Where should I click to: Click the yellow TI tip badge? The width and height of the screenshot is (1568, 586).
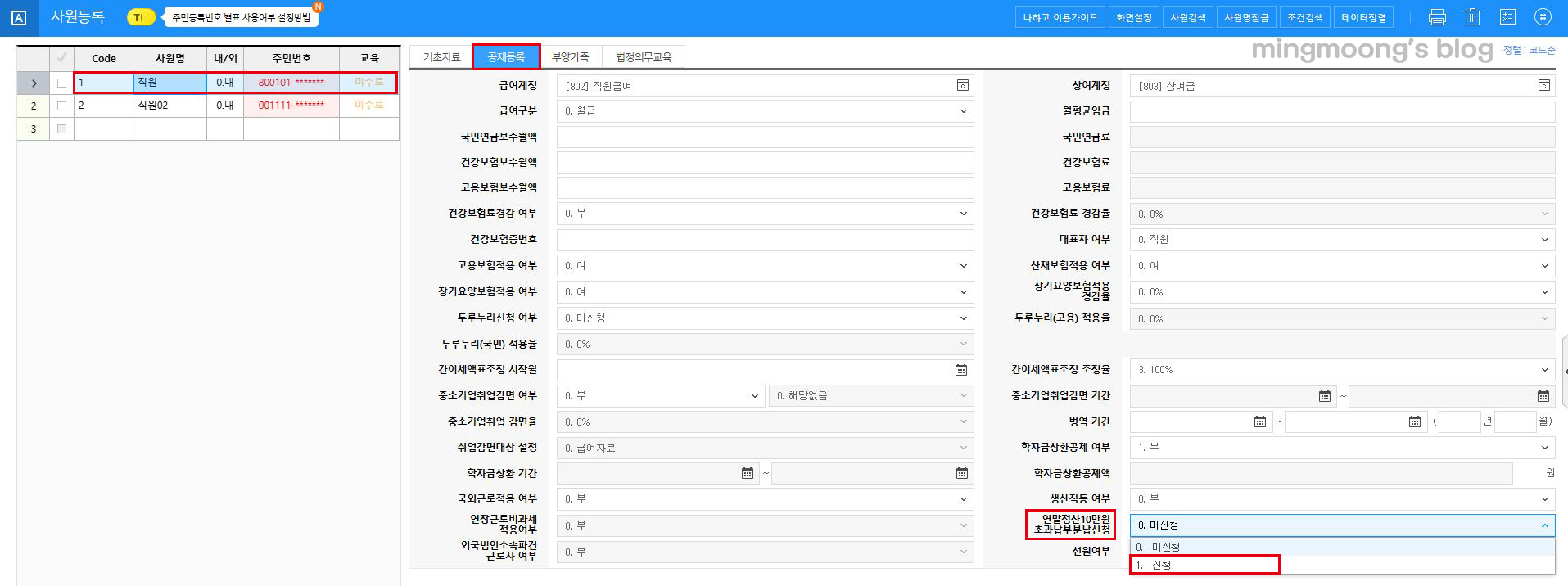(x=140, y=17)
